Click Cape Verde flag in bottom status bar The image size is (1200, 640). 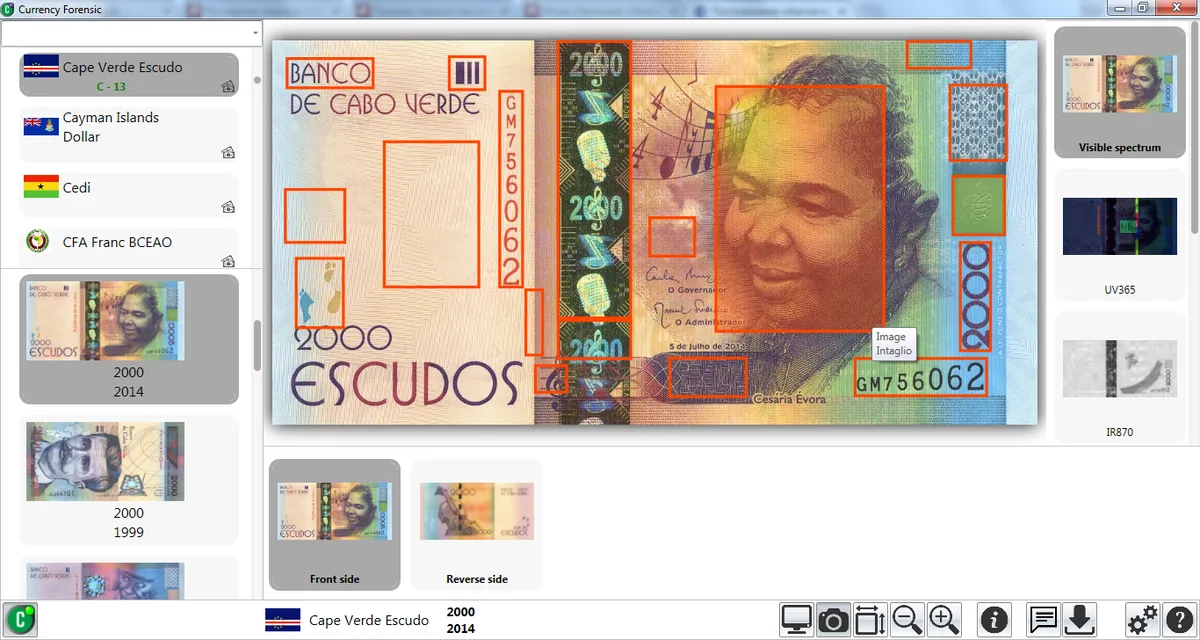click(x=282, y=620)
